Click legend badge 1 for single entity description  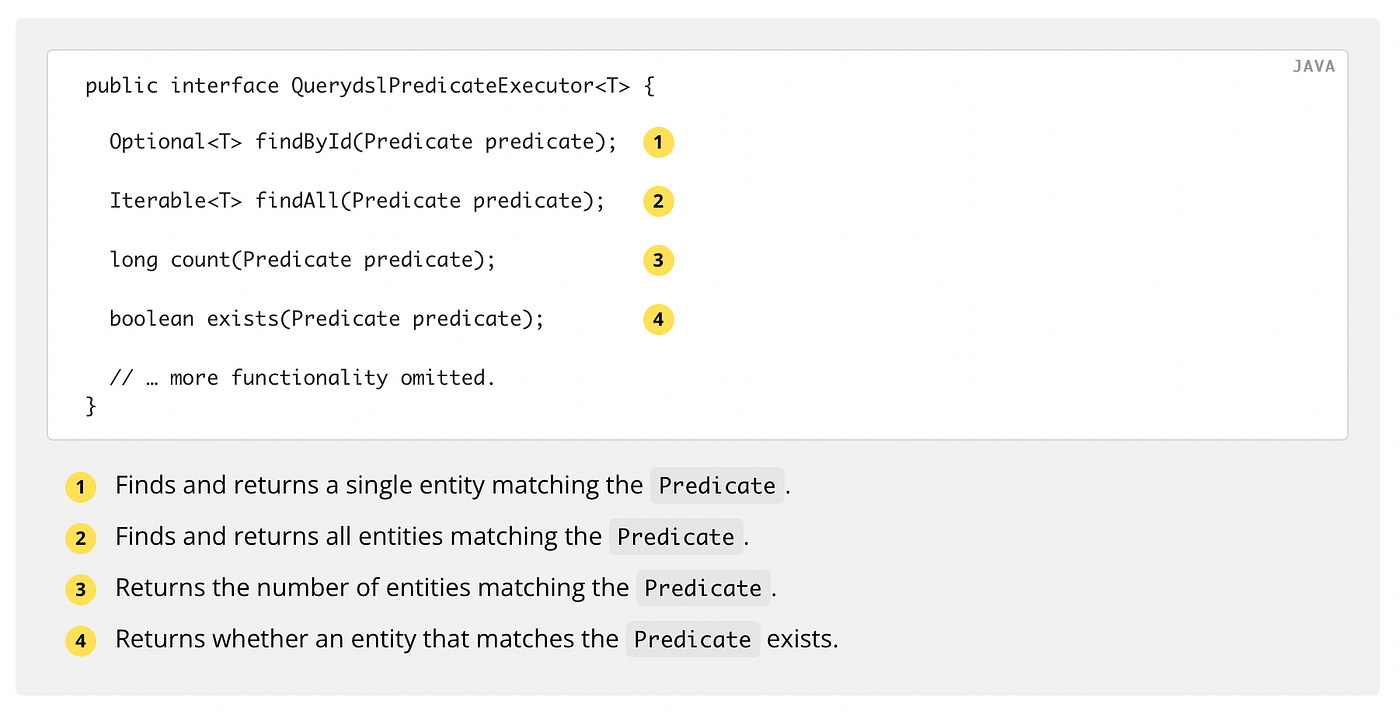(x=81, y=487)
